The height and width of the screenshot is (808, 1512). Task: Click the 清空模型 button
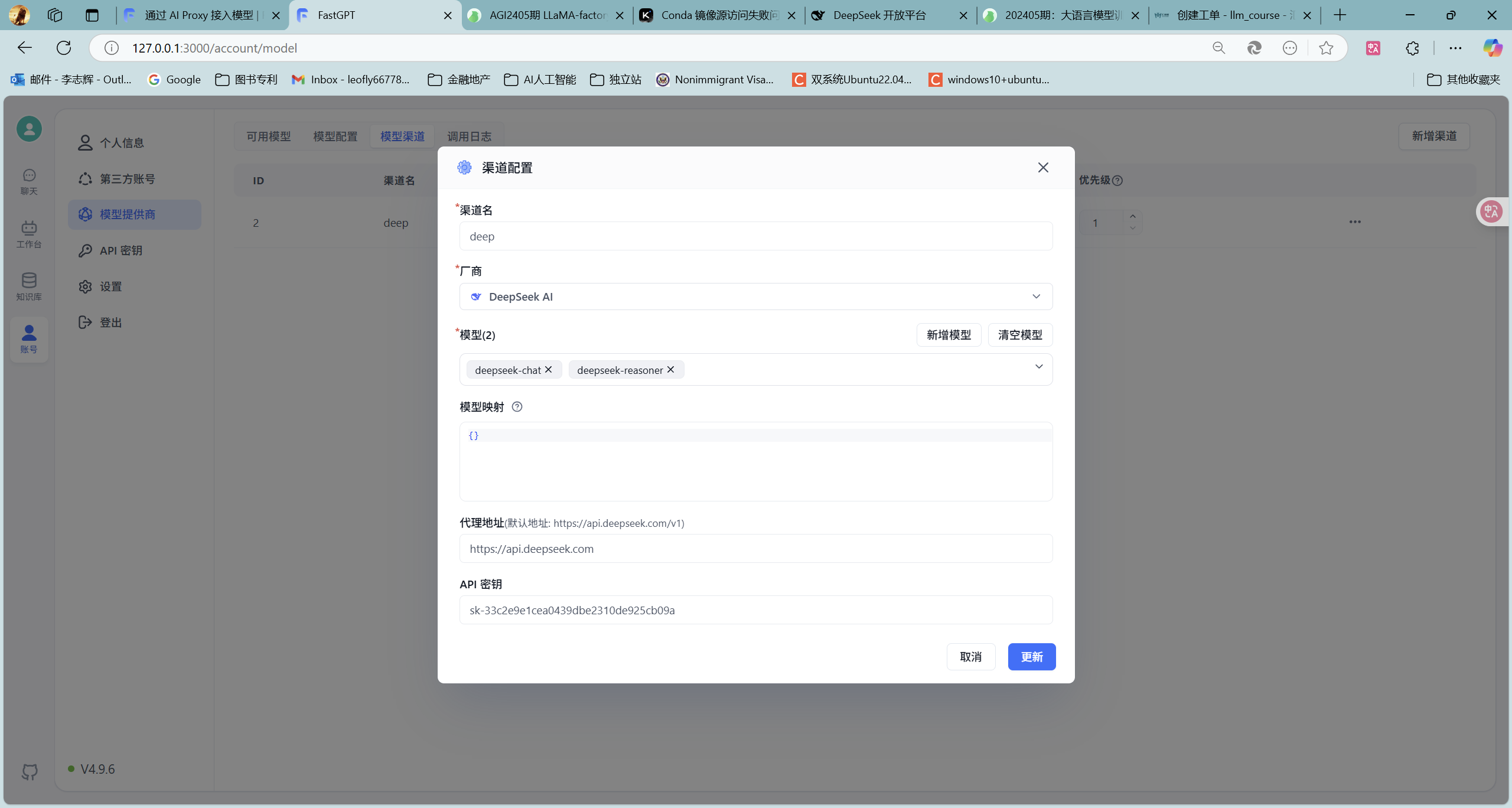(x=1020, y=335)
